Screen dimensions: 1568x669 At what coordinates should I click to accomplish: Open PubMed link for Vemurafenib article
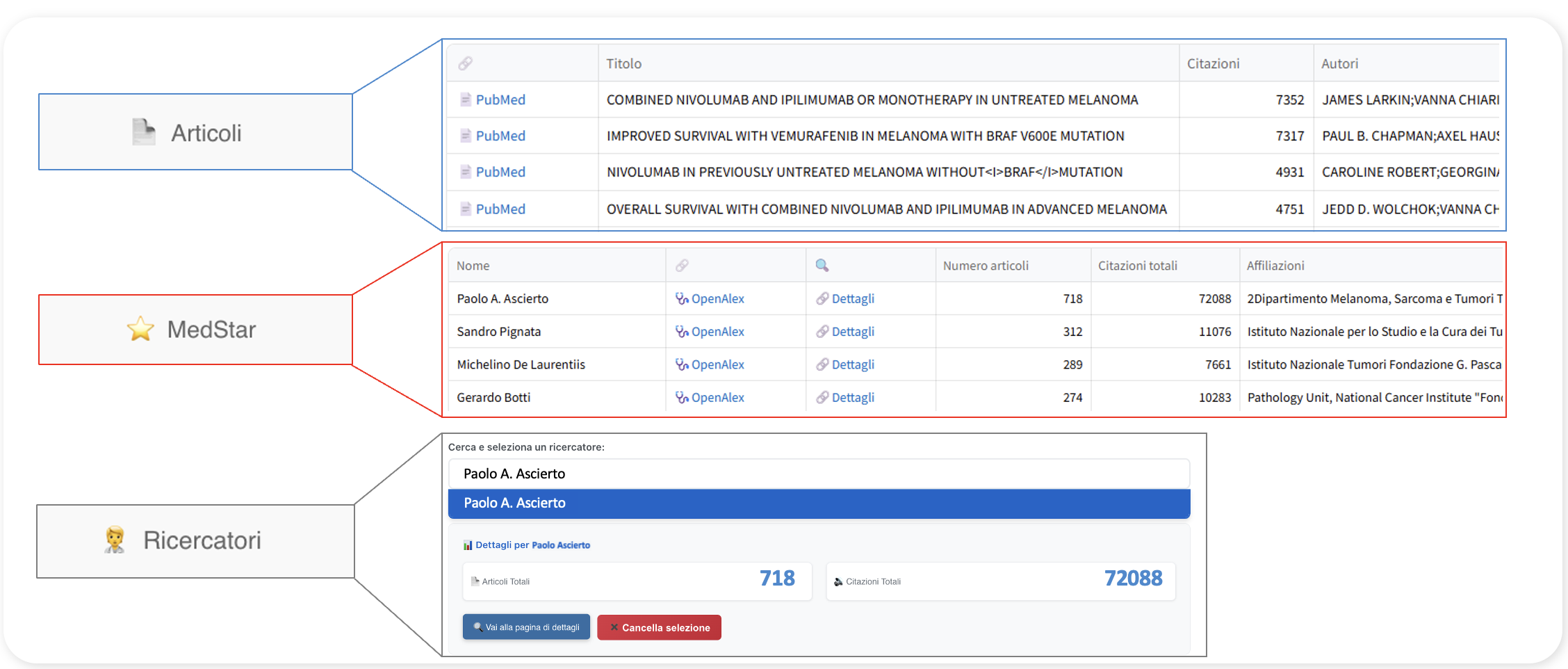tap(500, 136)
